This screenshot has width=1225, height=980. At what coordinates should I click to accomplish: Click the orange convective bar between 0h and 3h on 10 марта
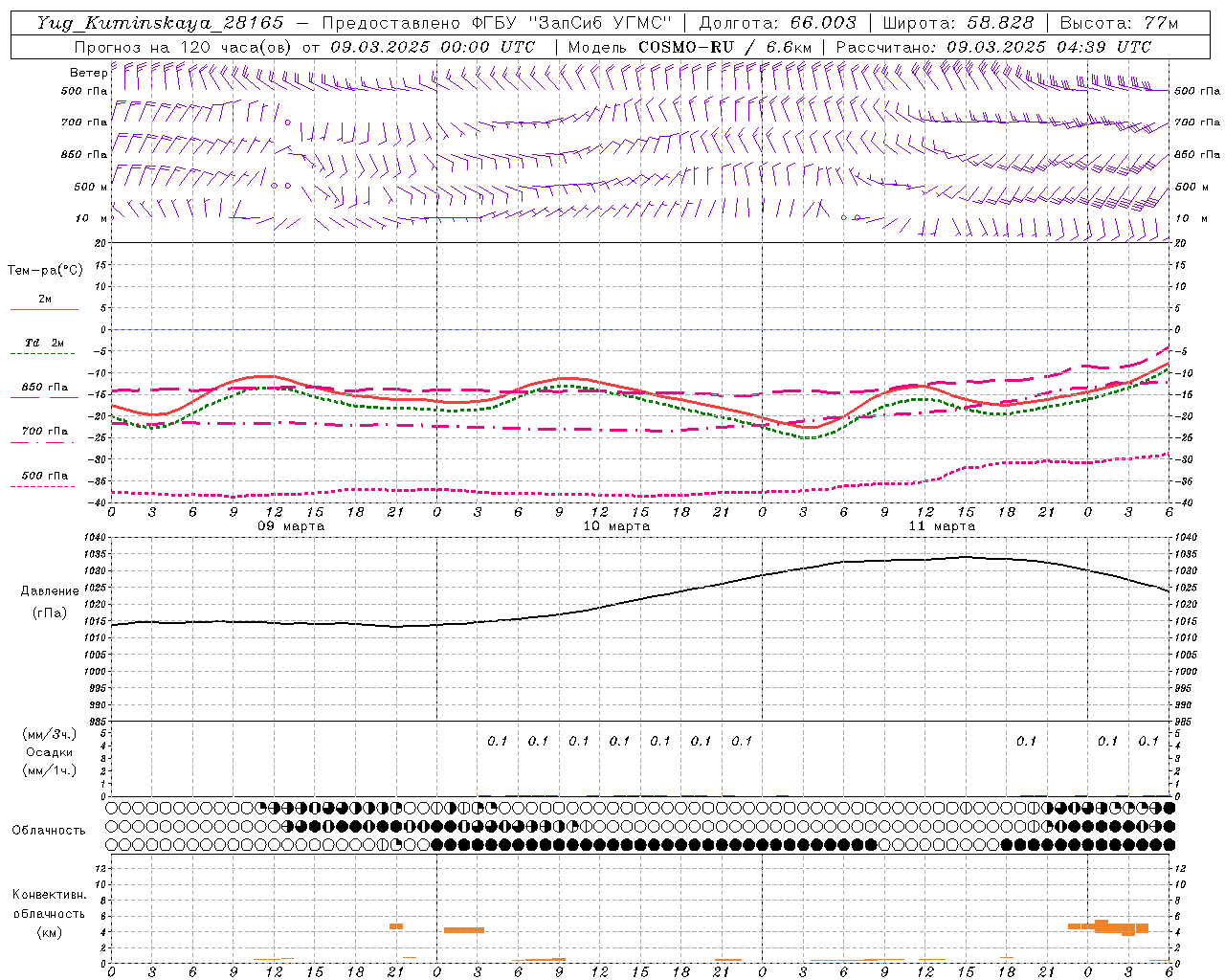tap(464, 930)
